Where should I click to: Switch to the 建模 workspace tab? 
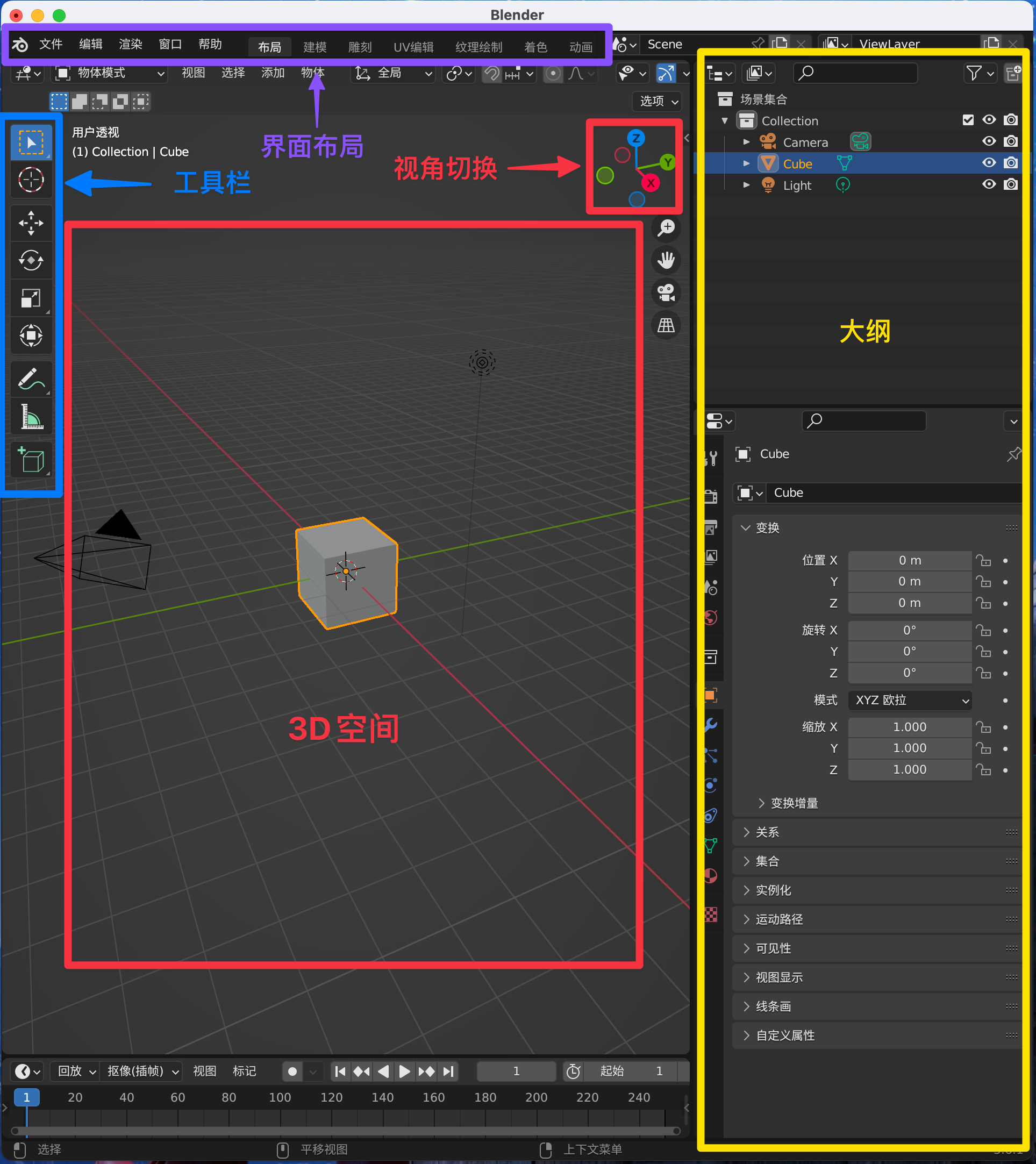(x=315, y=47)
